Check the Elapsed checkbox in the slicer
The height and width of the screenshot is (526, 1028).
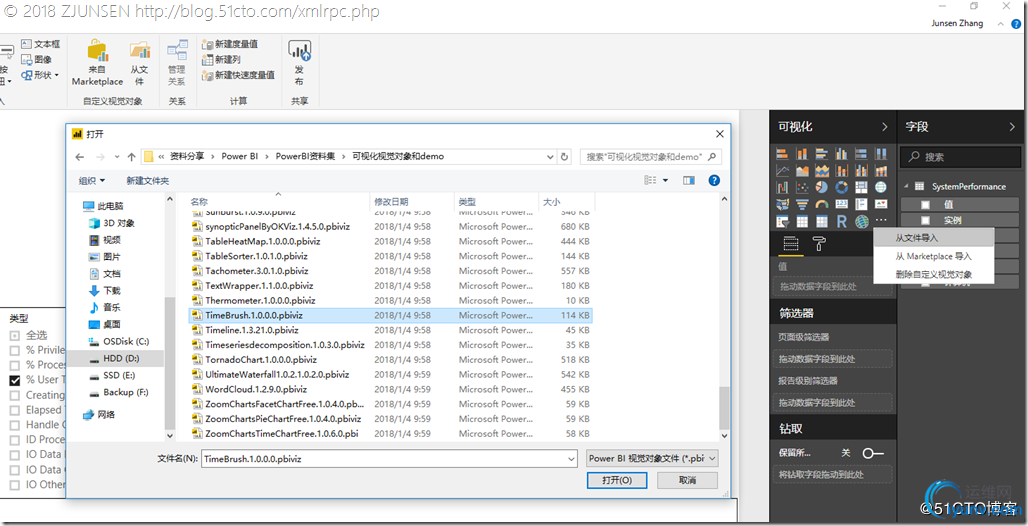[14, 410]
